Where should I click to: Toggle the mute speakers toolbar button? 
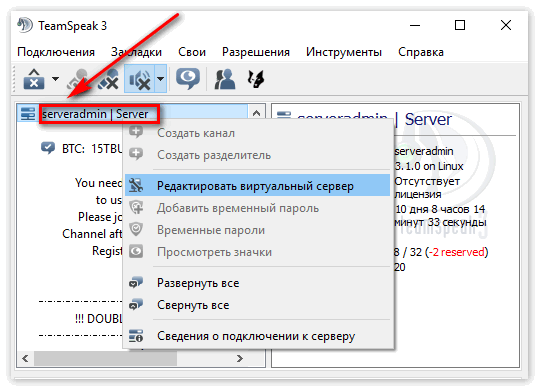[x=140, y=79]
